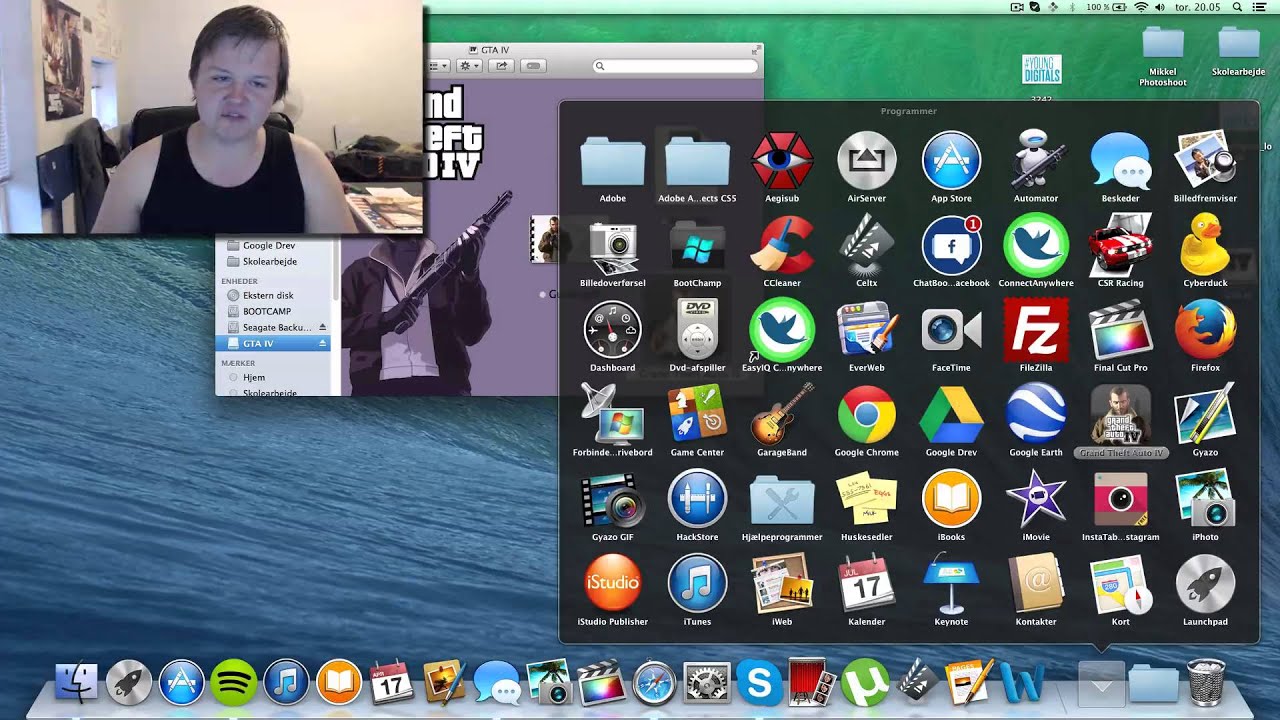The image size is (1280, 720).
Task: Open Firefox browser in the grid
Action: (1205, 330)
